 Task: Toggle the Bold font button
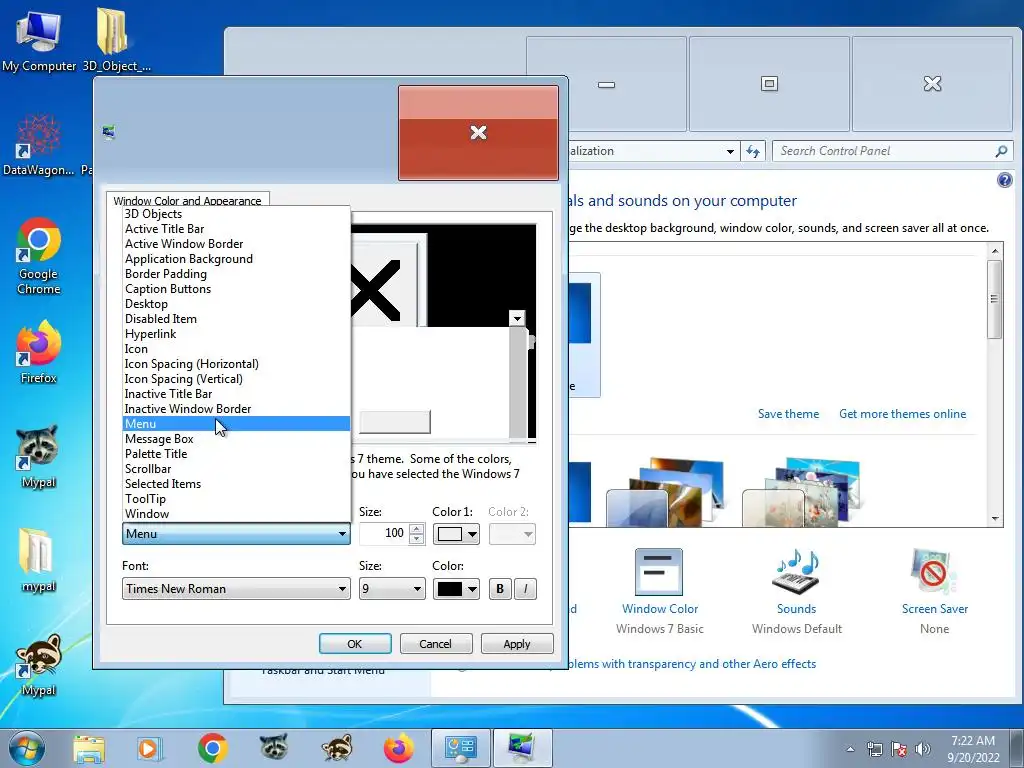pyautogui.click(x=500, y=588)
